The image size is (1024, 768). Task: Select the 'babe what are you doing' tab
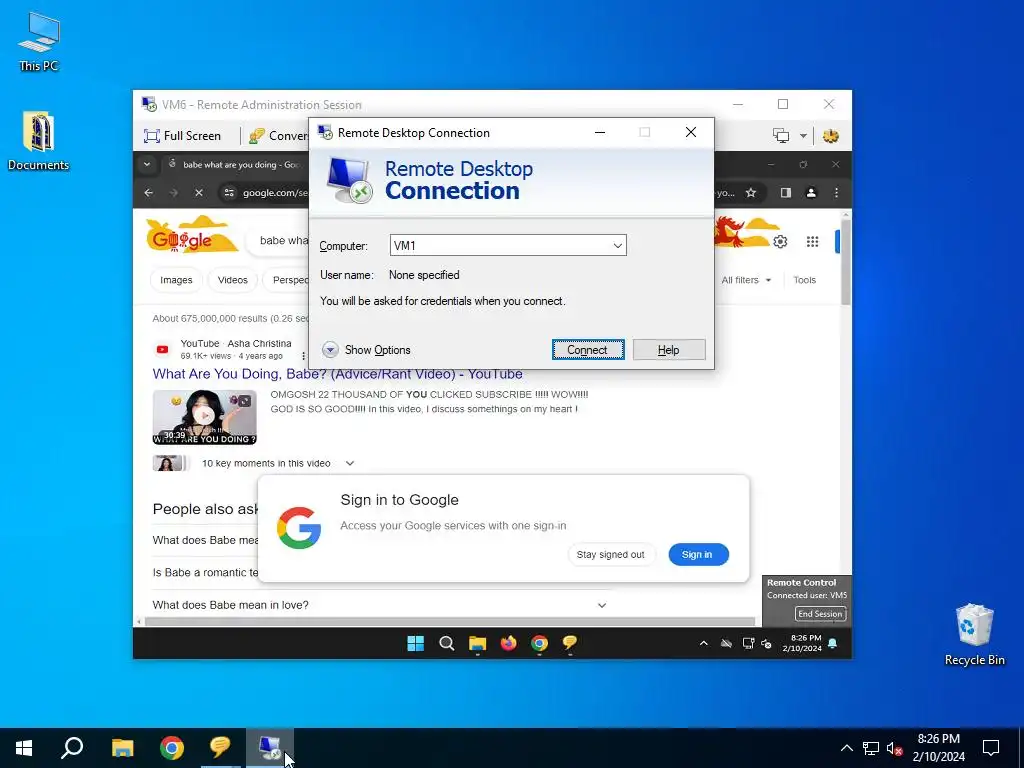[235, 165]
